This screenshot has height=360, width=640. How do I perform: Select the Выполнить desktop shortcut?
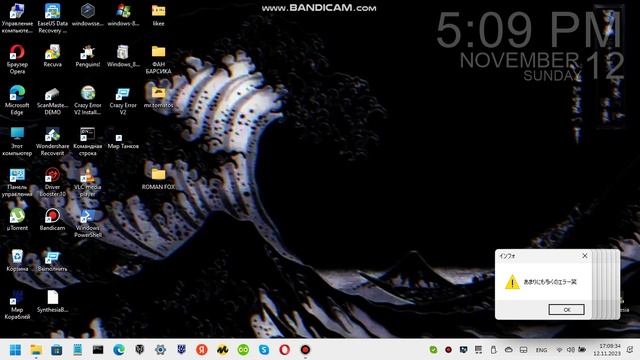click(x=52, y=260)
